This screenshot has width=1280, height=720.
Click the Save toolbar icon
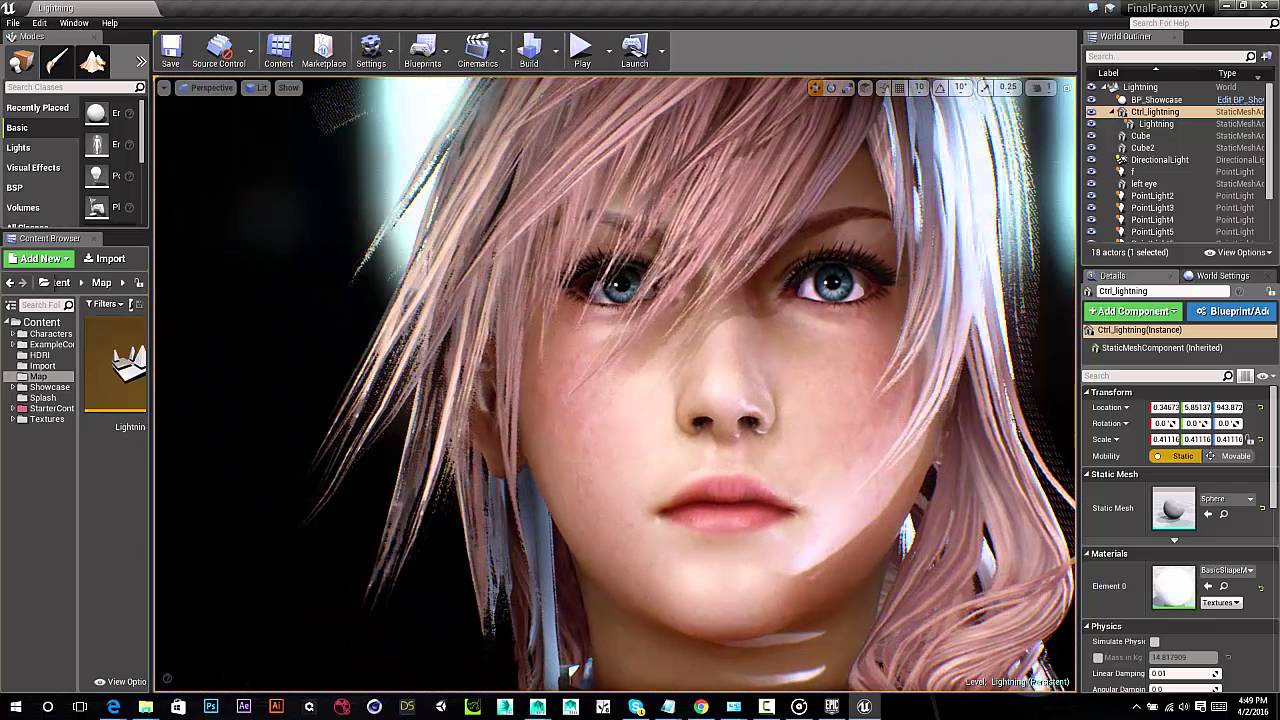(x=171, y=51)
